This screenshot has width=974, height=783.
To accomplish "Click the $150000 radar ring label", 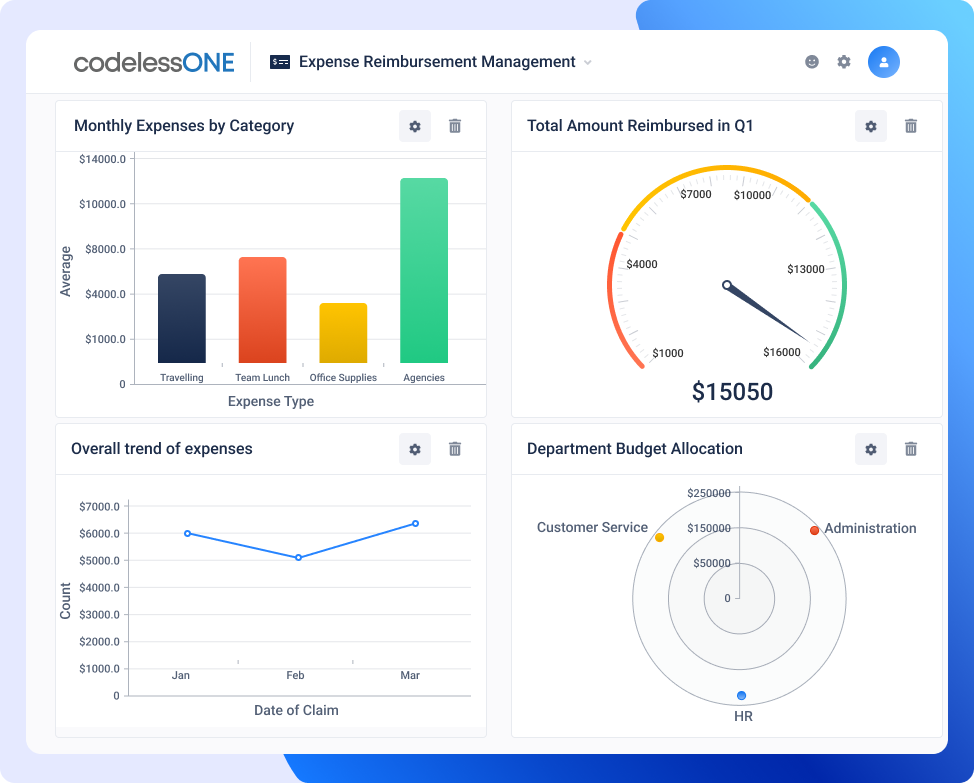I will (x=709, y=528).
